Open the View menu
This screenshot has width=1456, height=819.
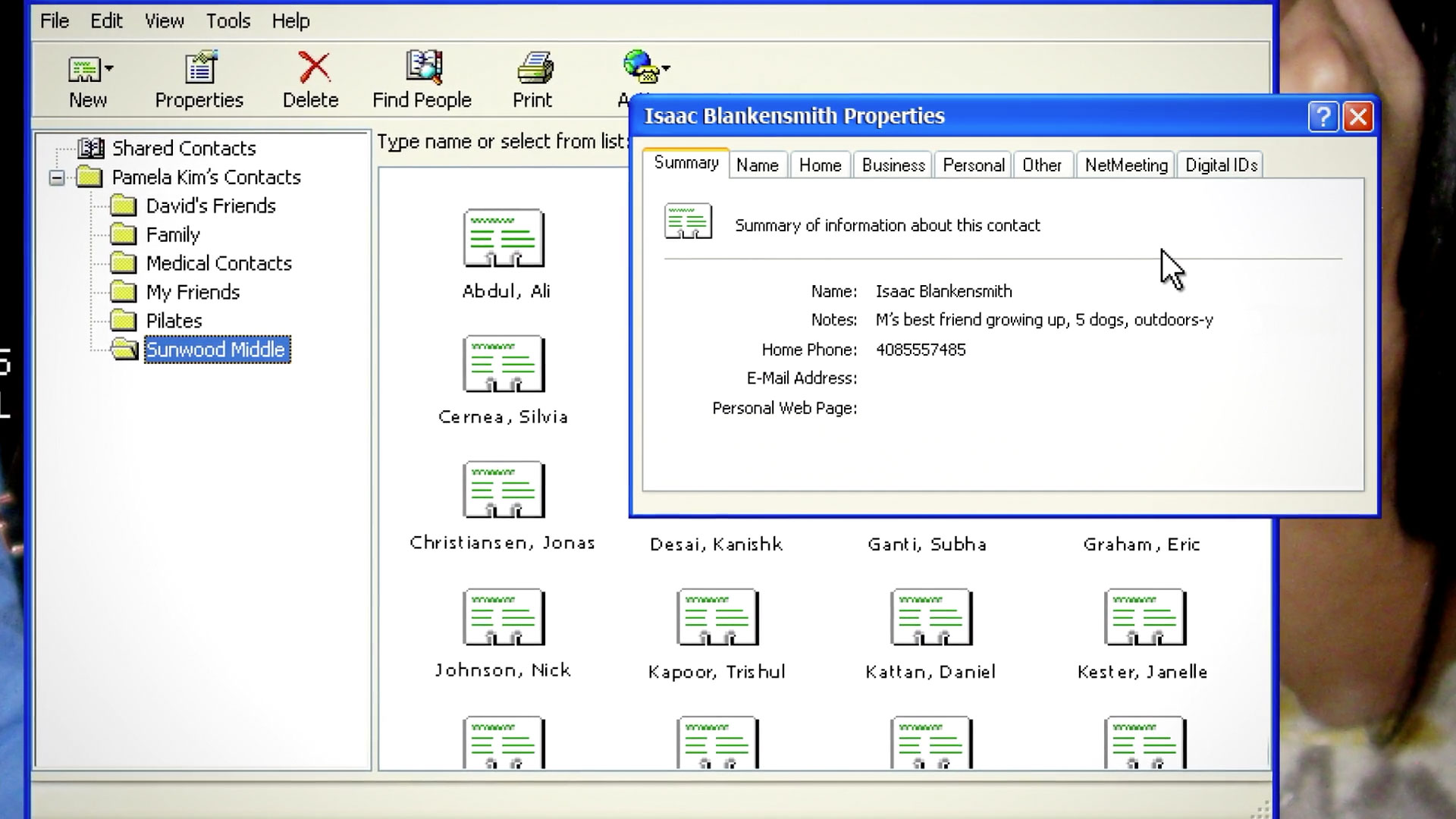[165, 21]
